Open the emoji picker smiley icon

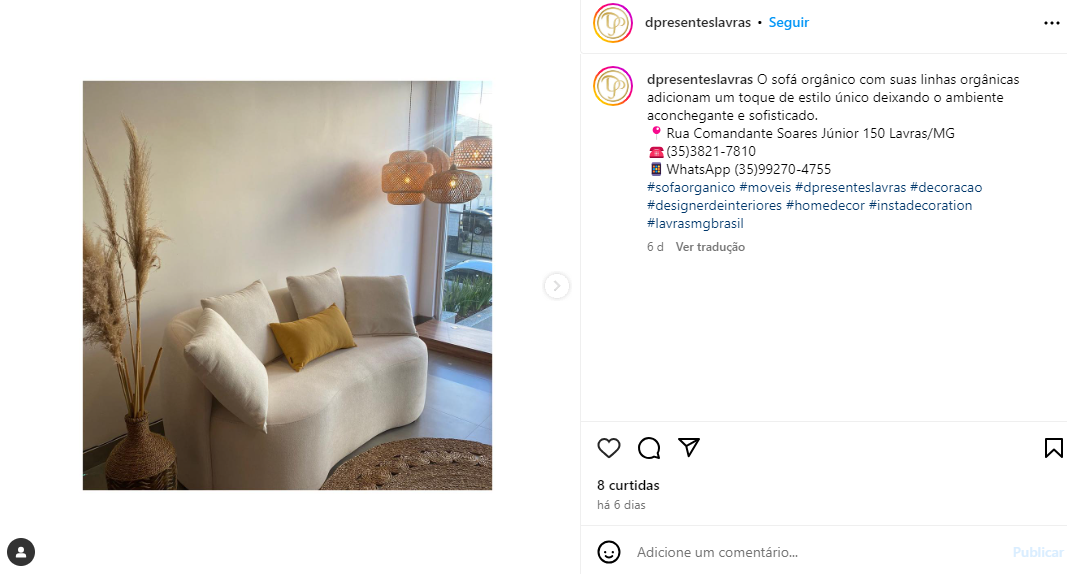tap(608, 552)
